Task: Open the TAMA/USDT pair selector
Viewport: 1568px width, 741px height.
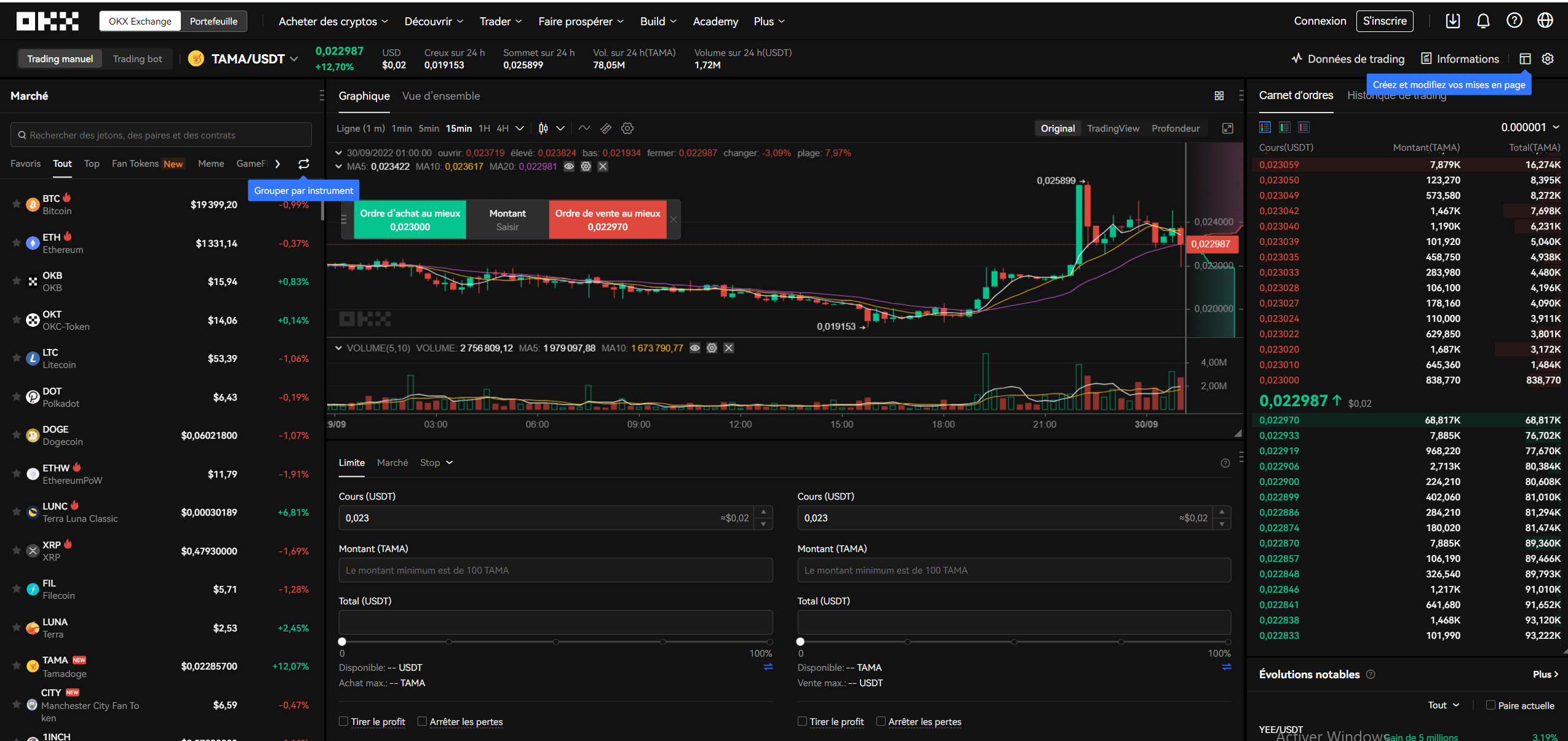Action: tap(249, 58)
